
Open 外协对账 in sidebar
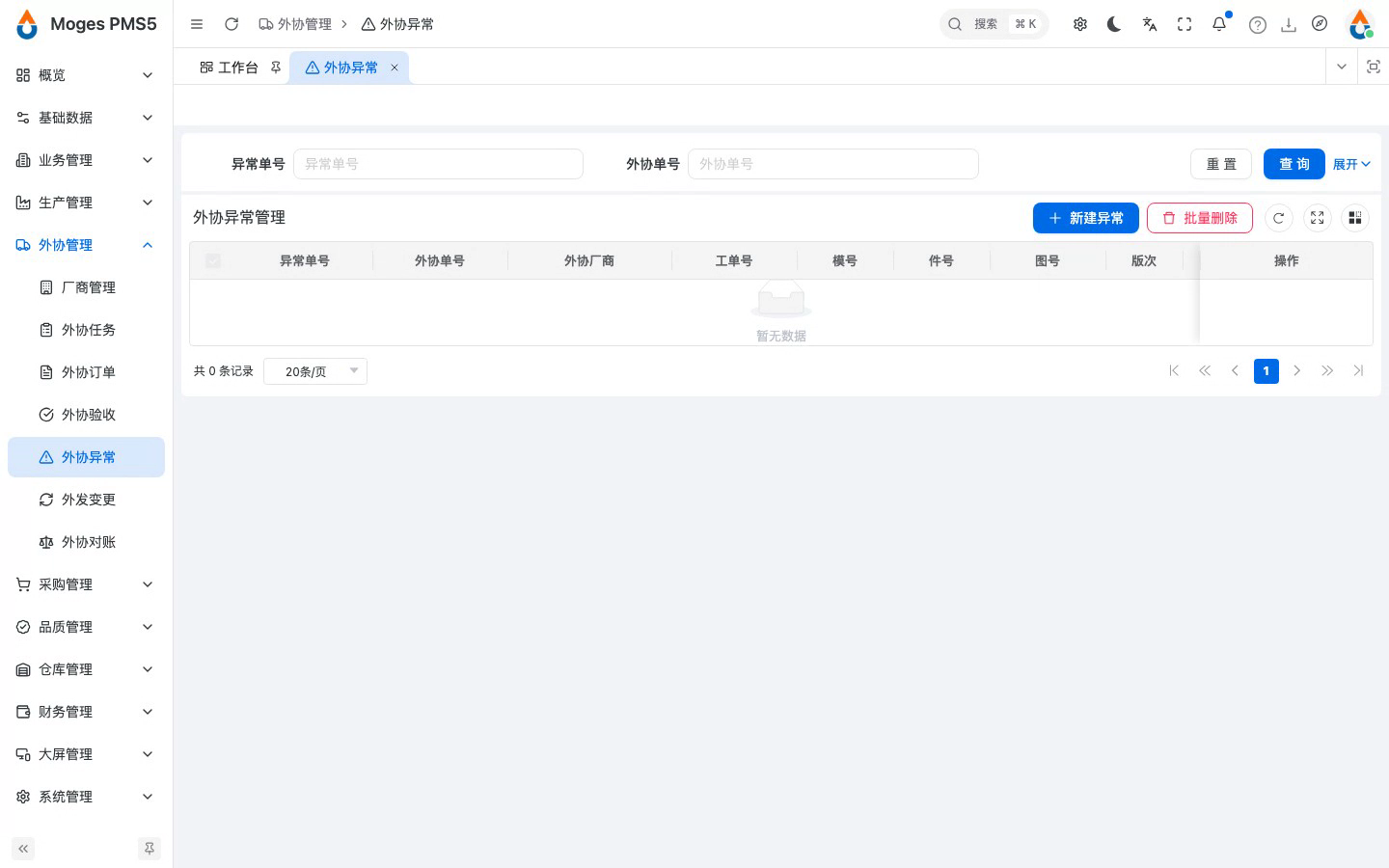pyautogui.click(x=86, y=542)
